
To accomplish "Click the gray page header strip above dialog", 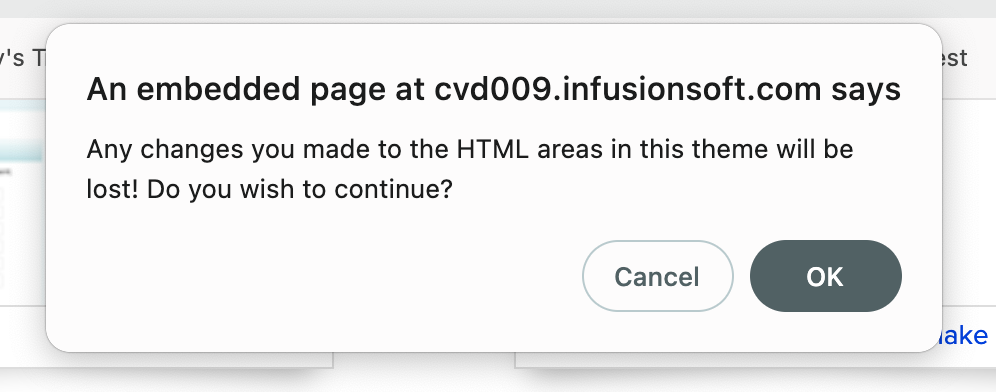I will [498, 9].
